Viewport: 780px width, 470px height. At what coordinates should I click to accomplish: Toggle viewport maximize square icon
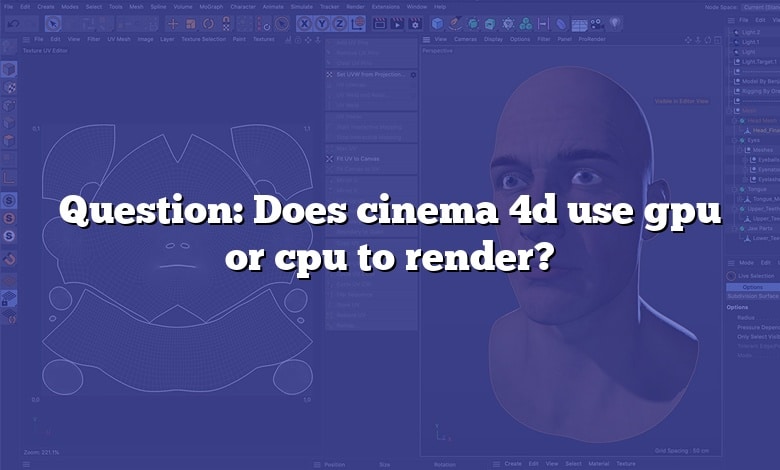coord(717,39)
